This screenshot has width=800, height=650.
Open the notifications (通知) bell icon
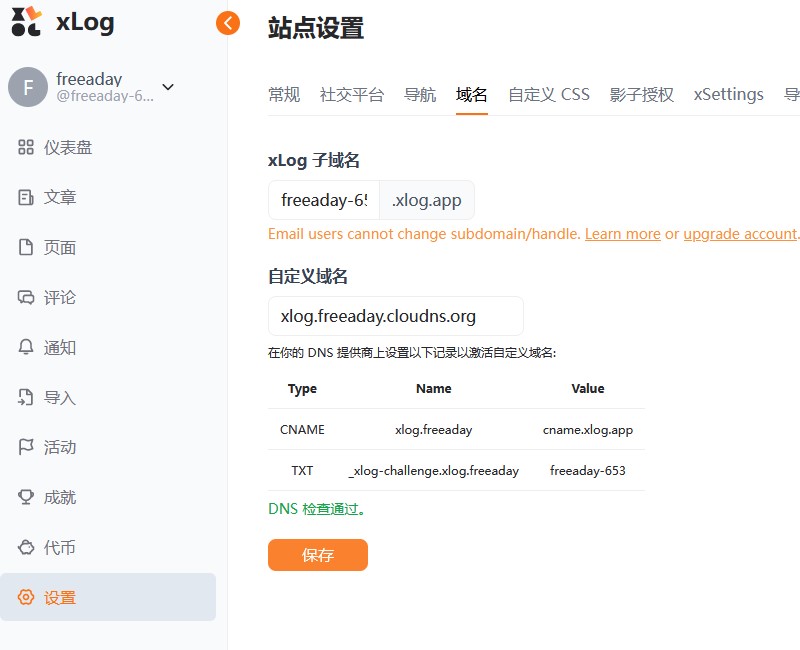tap(27, 348)
